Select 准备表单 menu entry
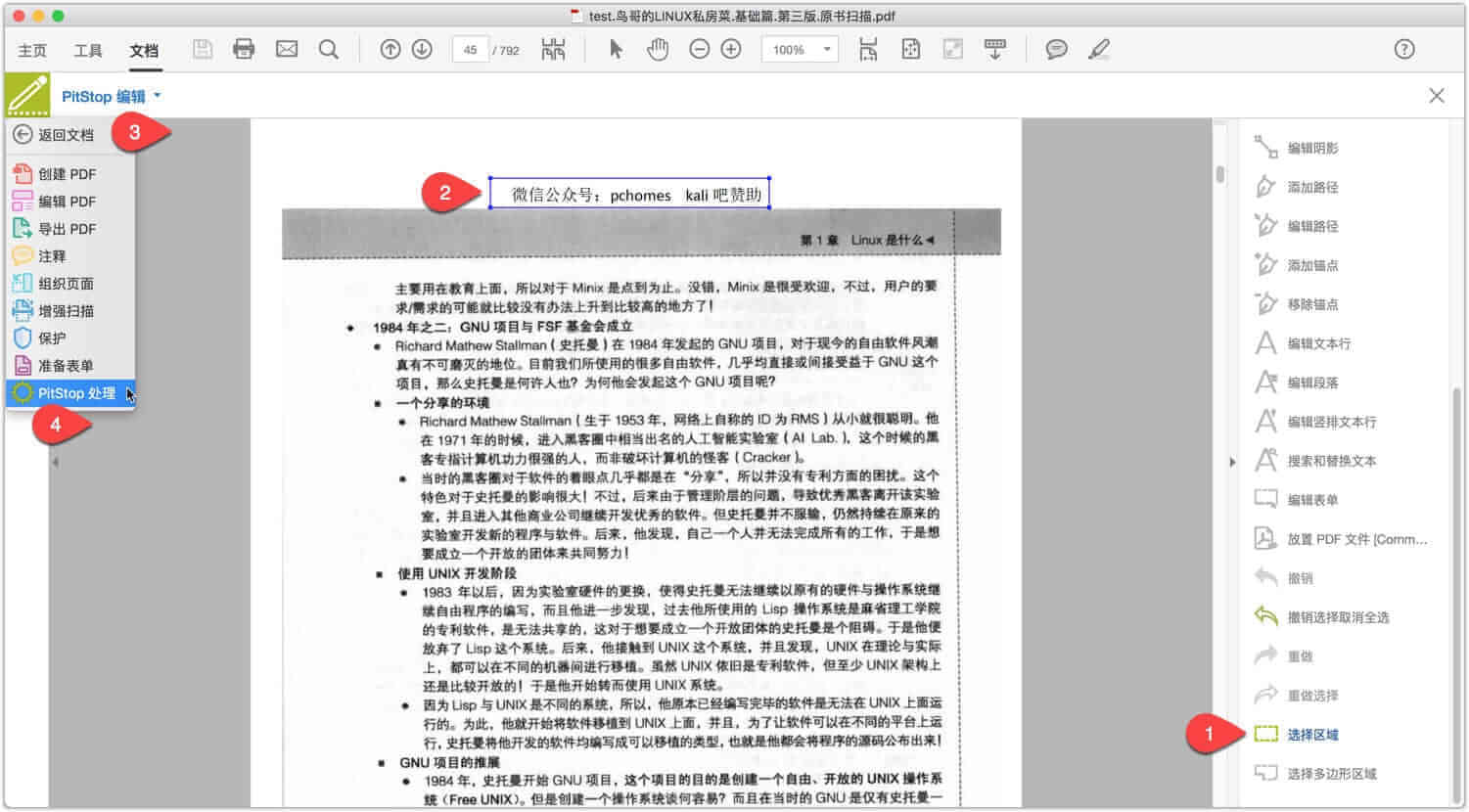1469x812 pixels. pyautogui.click(x=70, y=366)
